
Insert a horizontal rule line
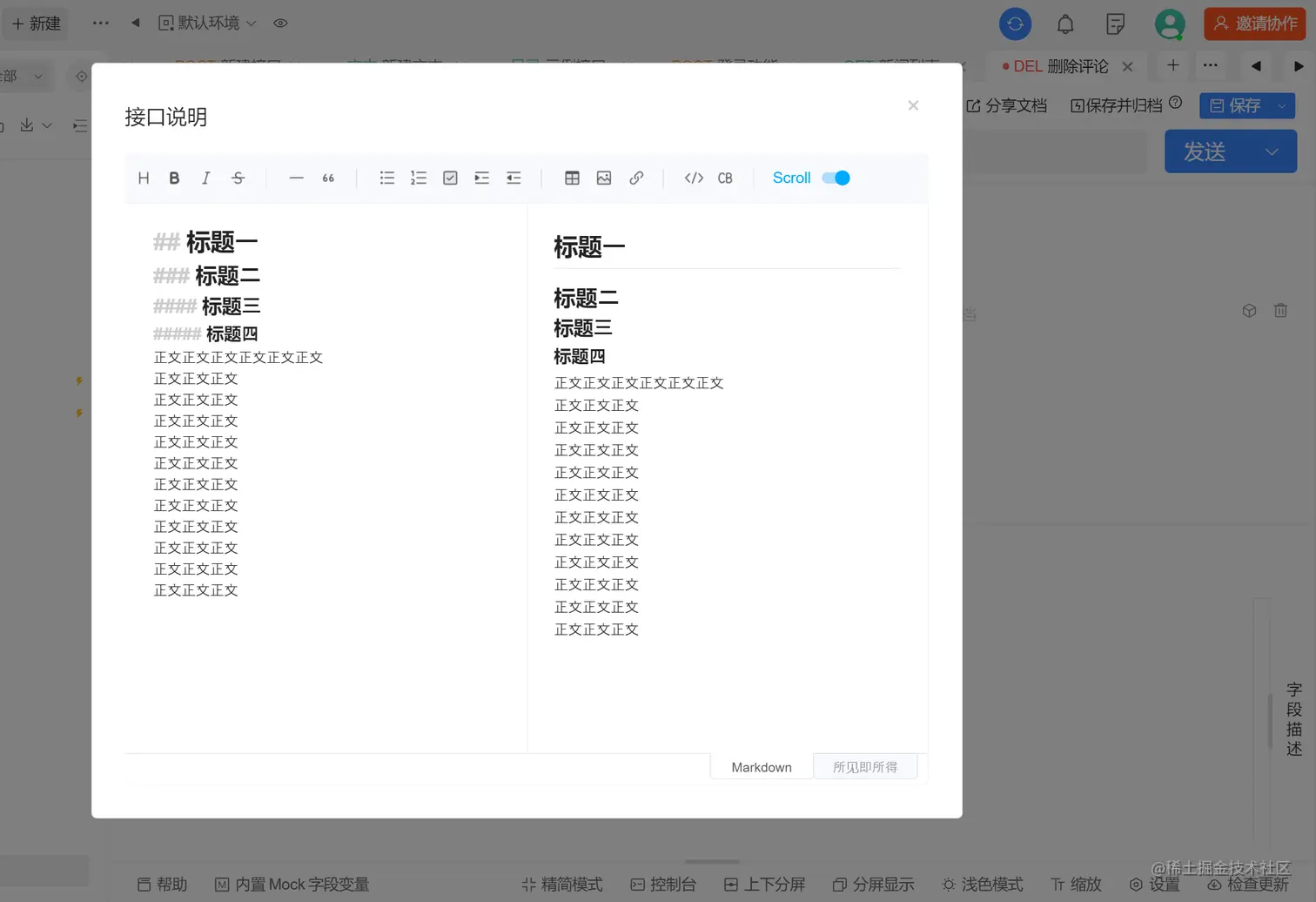(296, 178)
